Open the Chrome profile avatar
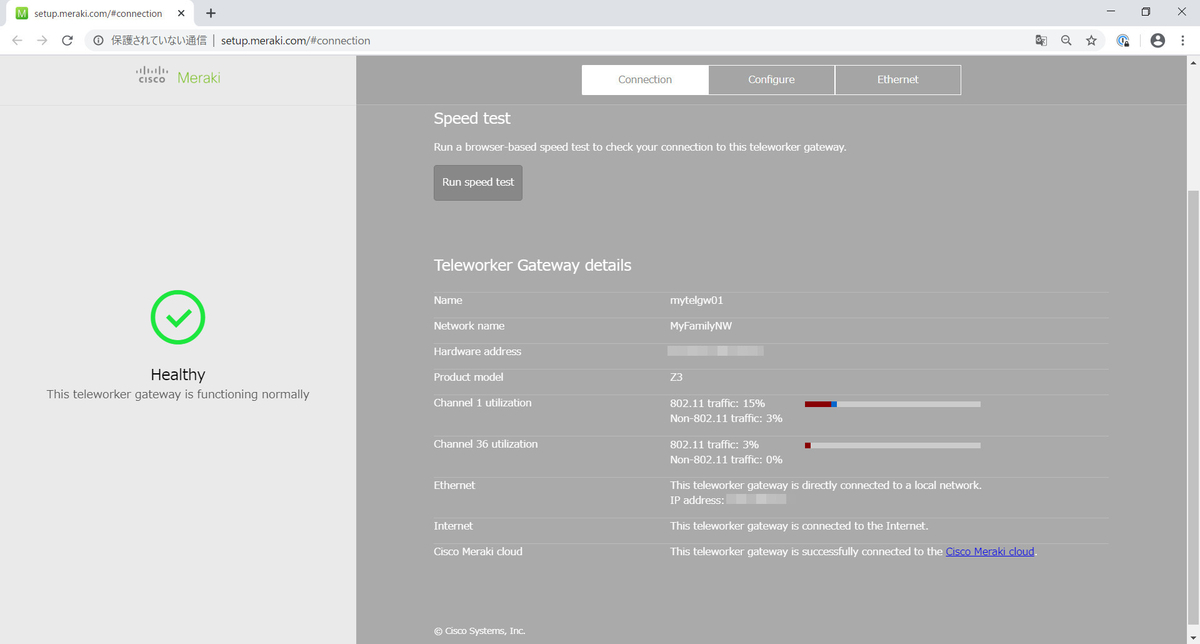Image resolution: width=1200 pixels, height=644 pixels. point(1158,41)
